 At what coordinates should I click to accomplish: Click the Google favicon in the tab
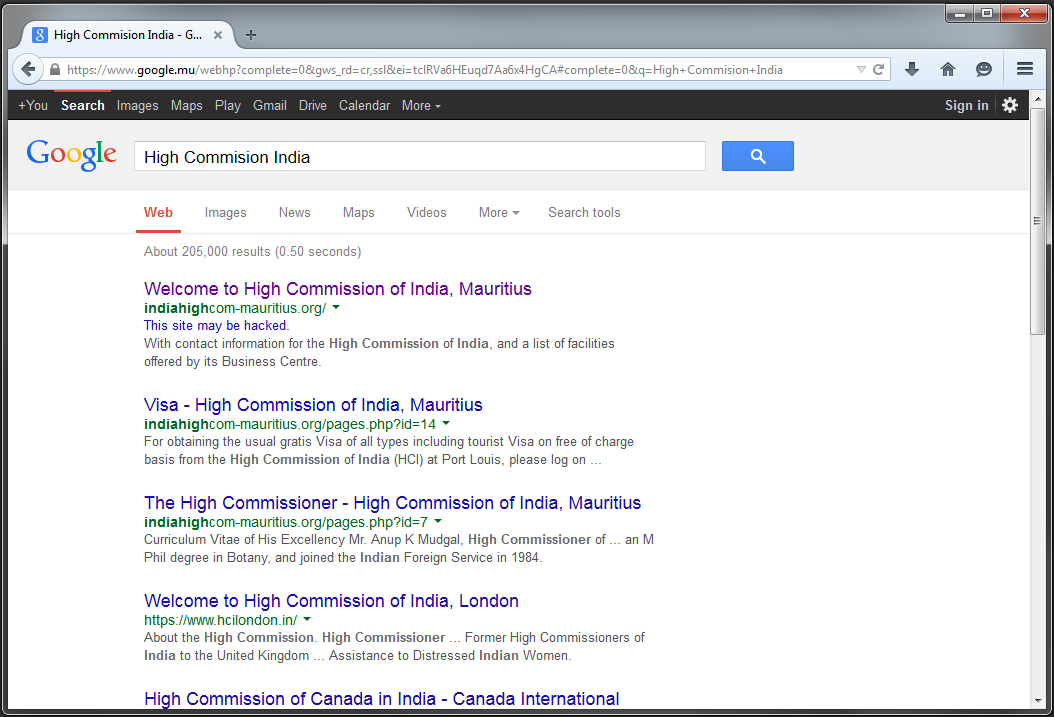(x=40, y=35)
